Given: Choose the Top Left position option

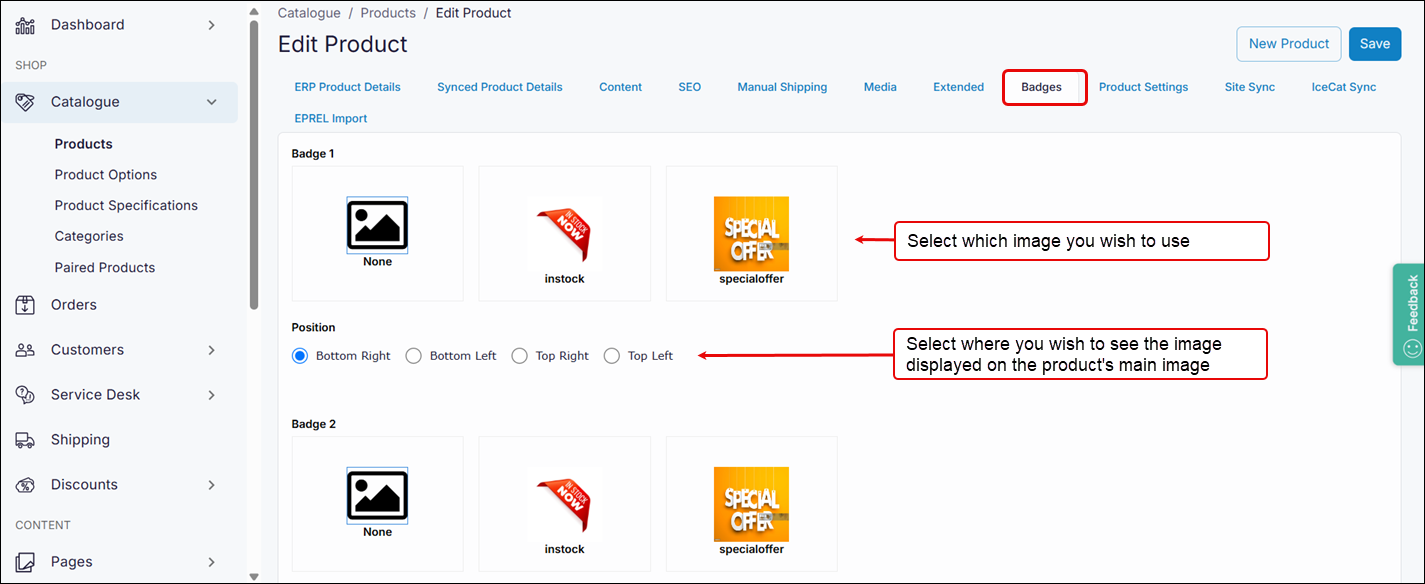Looking at the screenshot, I should pos(612,356).
